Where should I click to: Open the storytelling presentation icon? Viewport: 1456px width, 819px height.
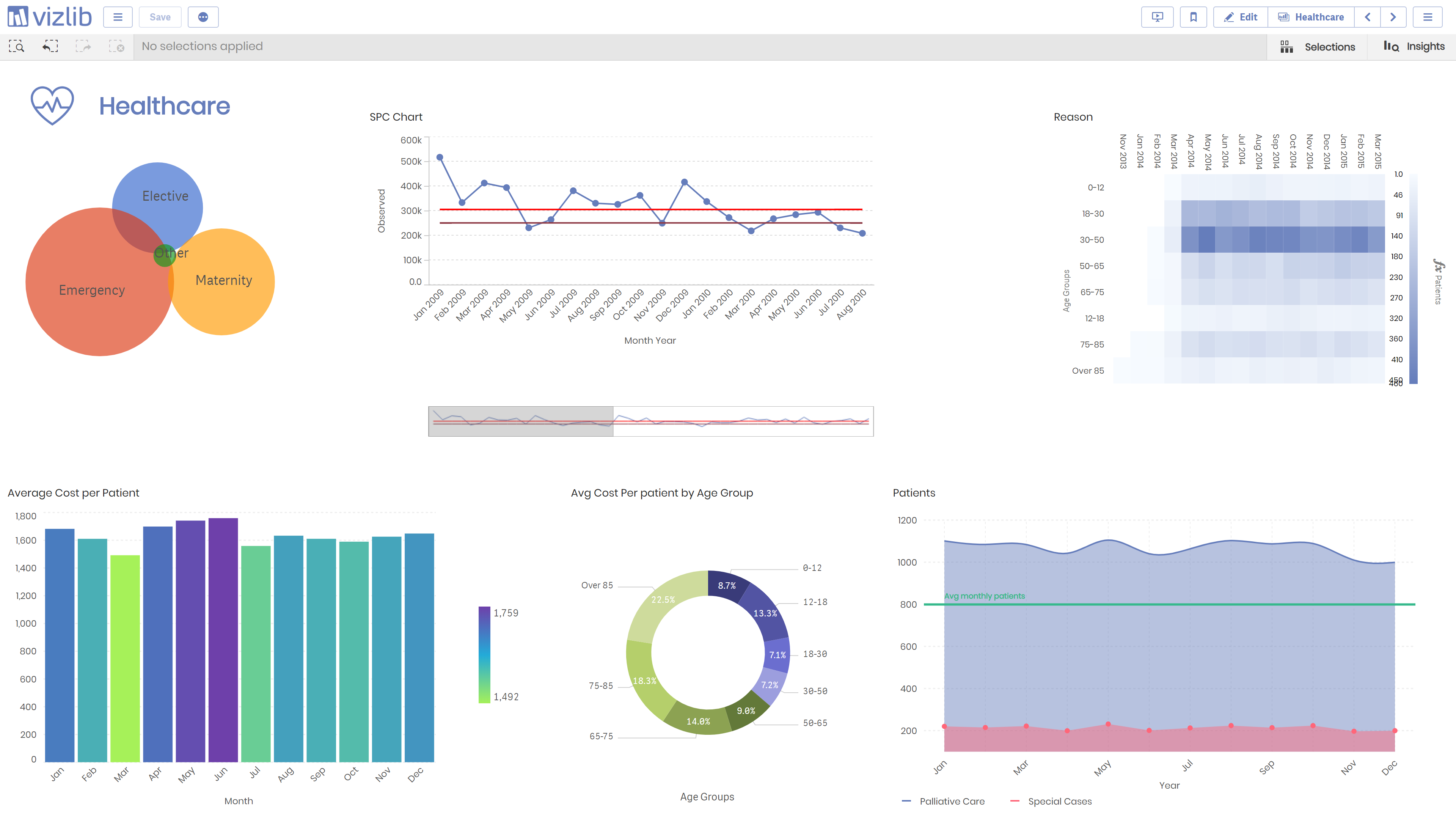(1157, 17)
